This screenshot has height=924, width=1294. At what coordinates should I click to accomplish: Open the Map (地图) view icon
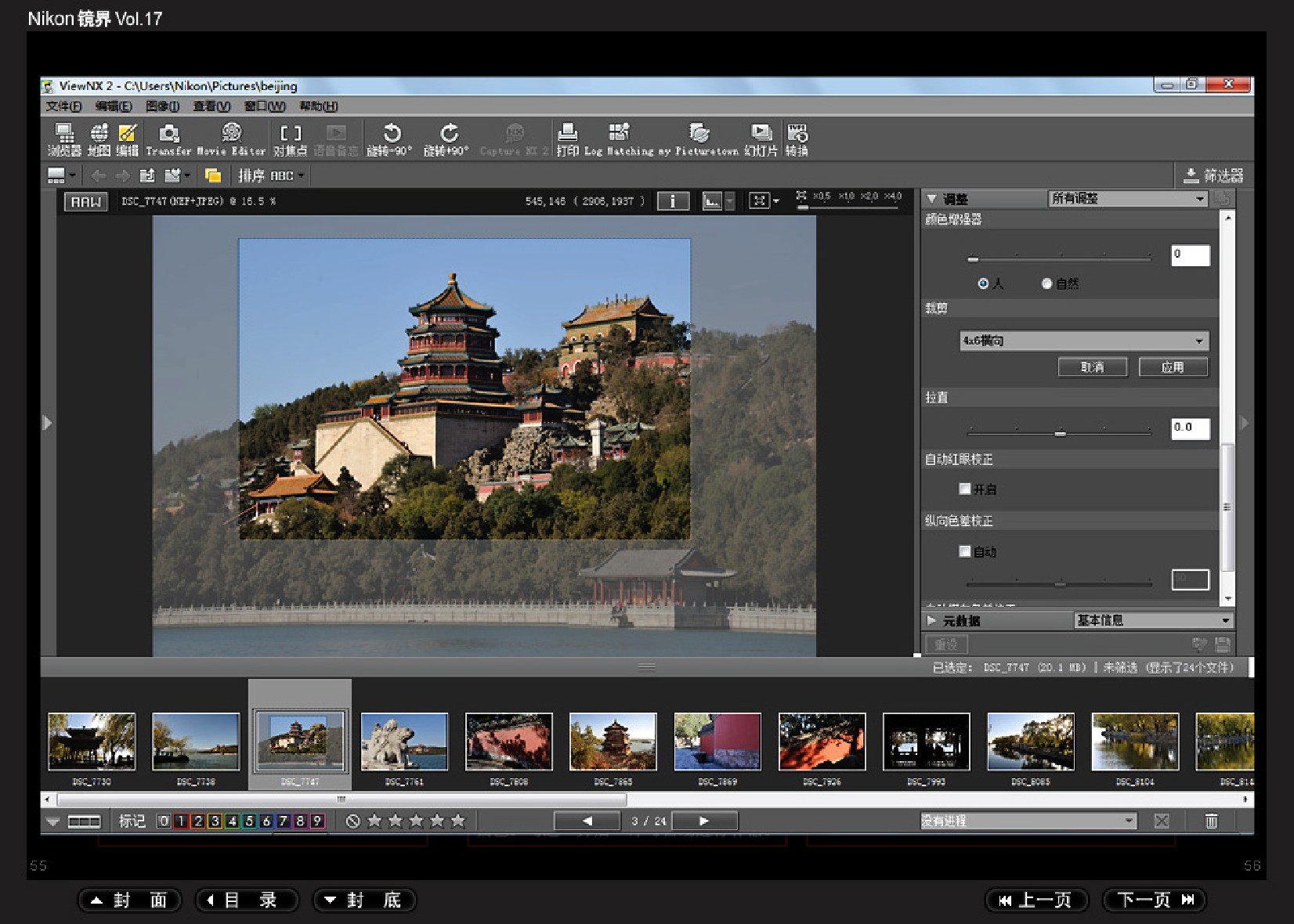coord(99,139)
